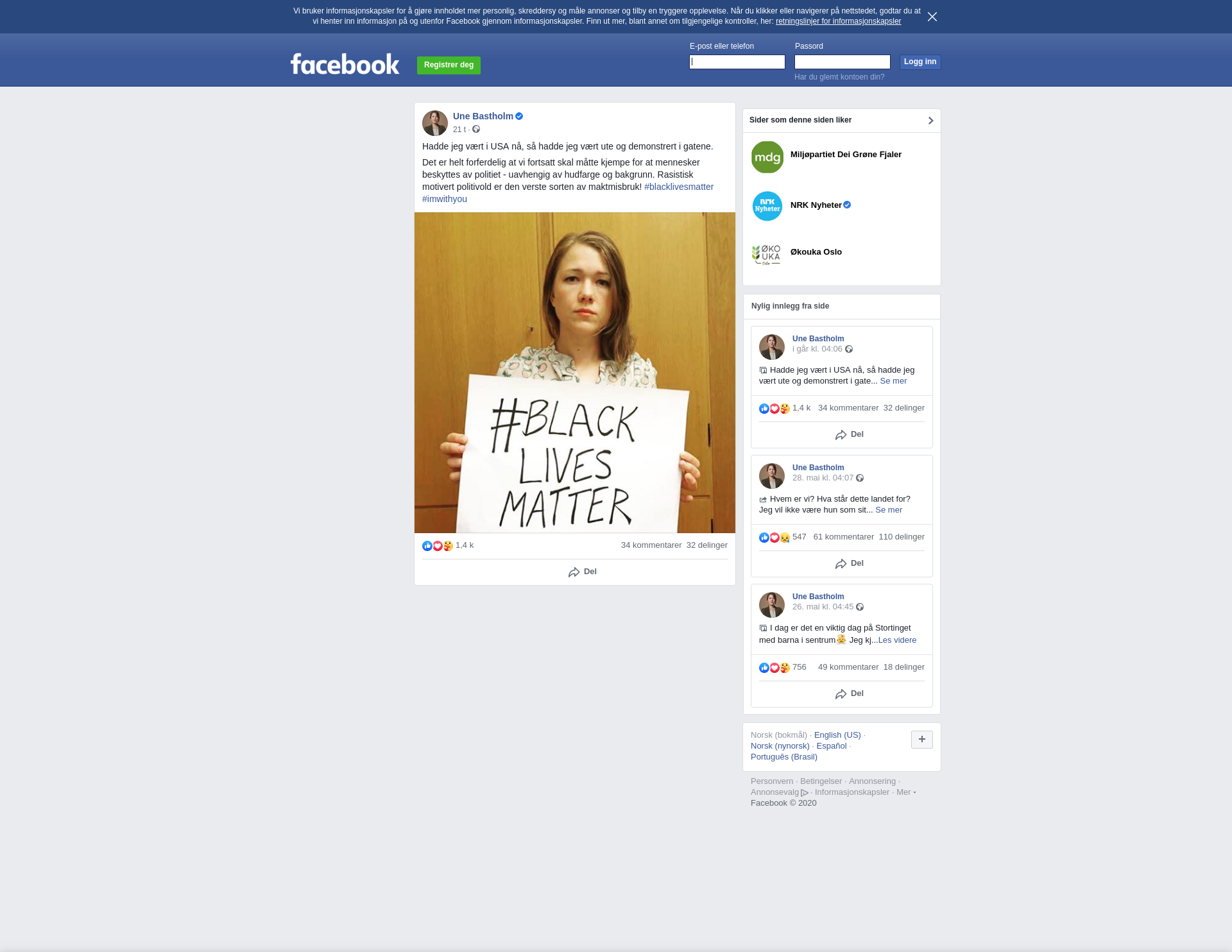1232x952 pixels.
Task: Click the Passord input field
Action: coord(842,62)
